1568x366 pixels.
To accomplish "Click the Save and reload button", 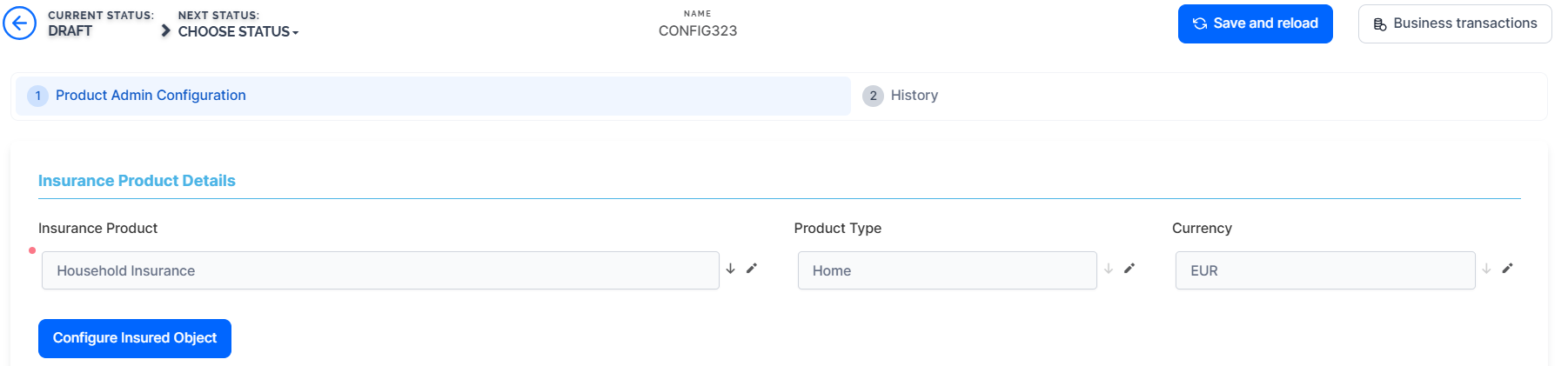I will pyautogui.click(x=1255, y=23).
